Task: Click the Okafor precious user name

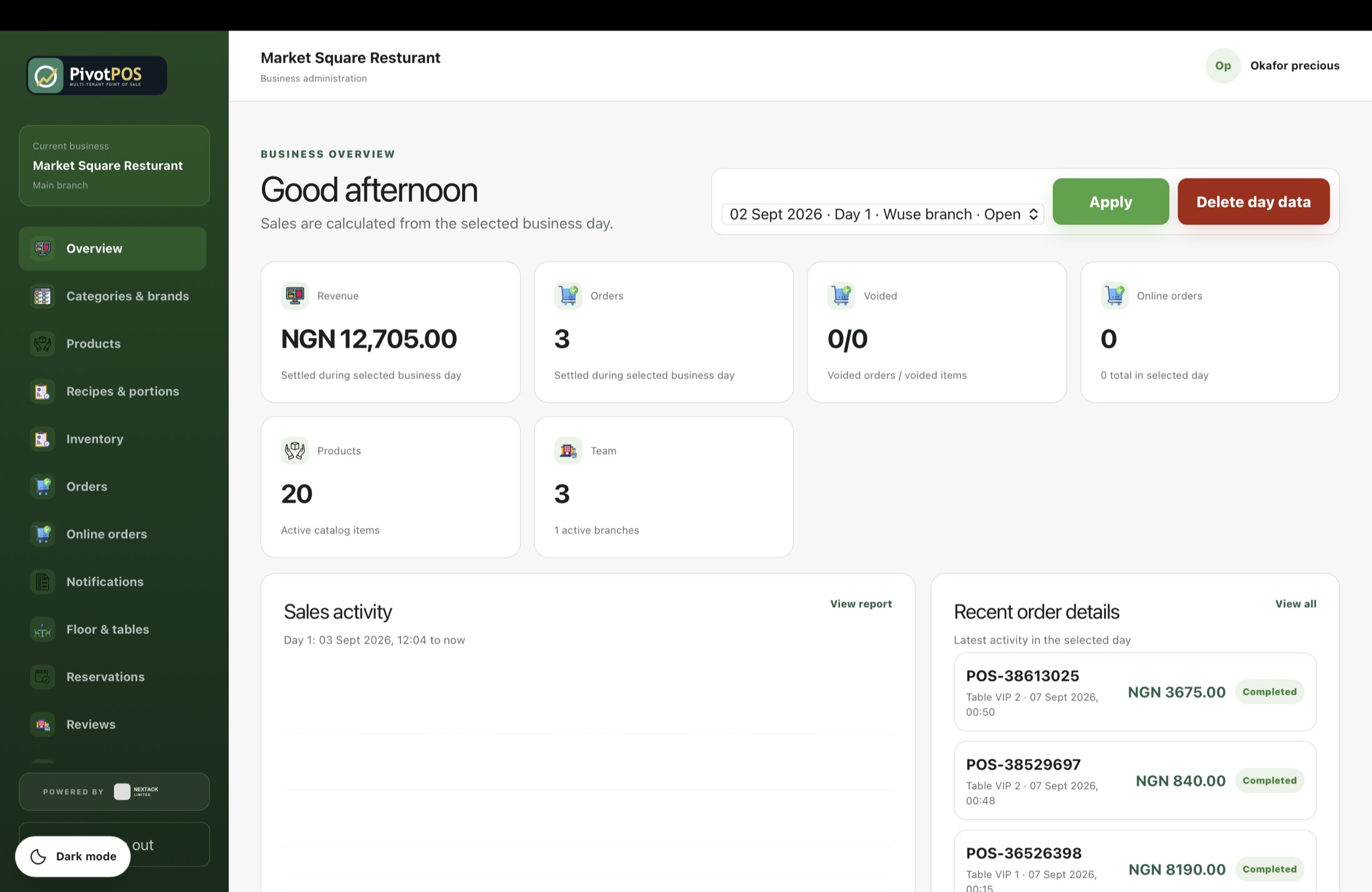Action: pyautogui.click(x=1295, y=65)
